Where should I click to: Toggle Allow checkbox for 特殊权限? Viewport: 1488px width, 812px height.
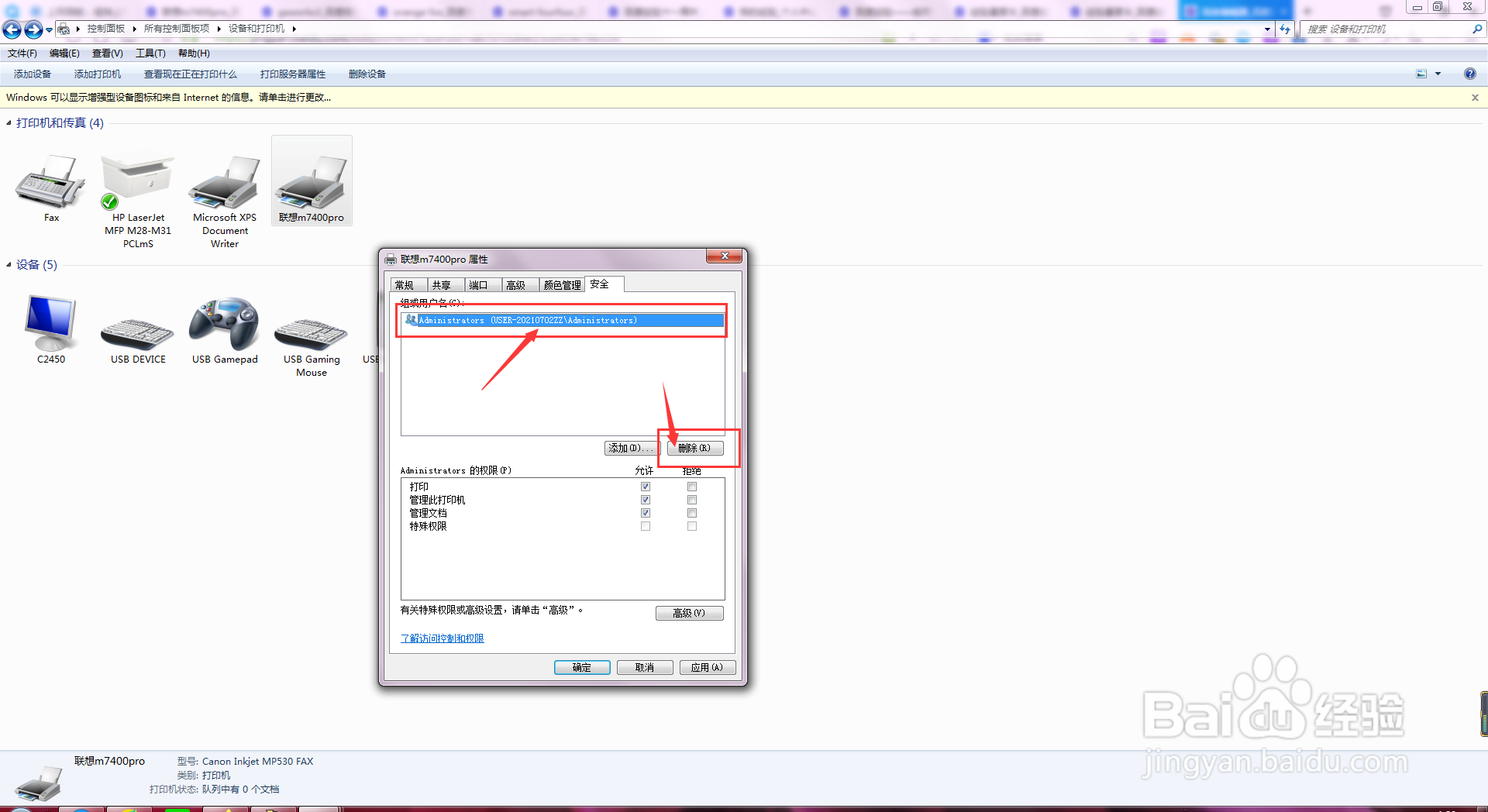click(646, 526)
